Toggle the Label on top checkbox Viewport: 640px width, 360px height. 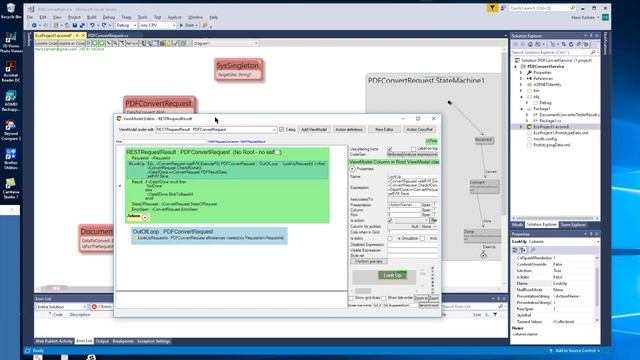click(413, 149)
